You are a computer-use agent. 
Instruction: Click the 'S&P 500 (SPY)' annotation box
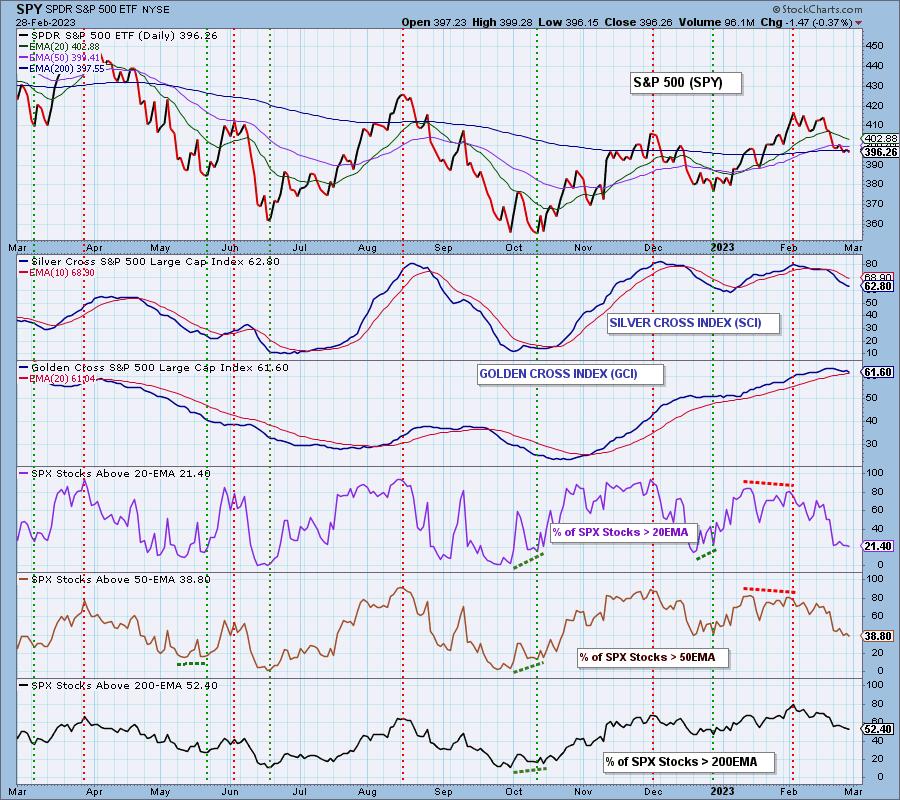686,83
